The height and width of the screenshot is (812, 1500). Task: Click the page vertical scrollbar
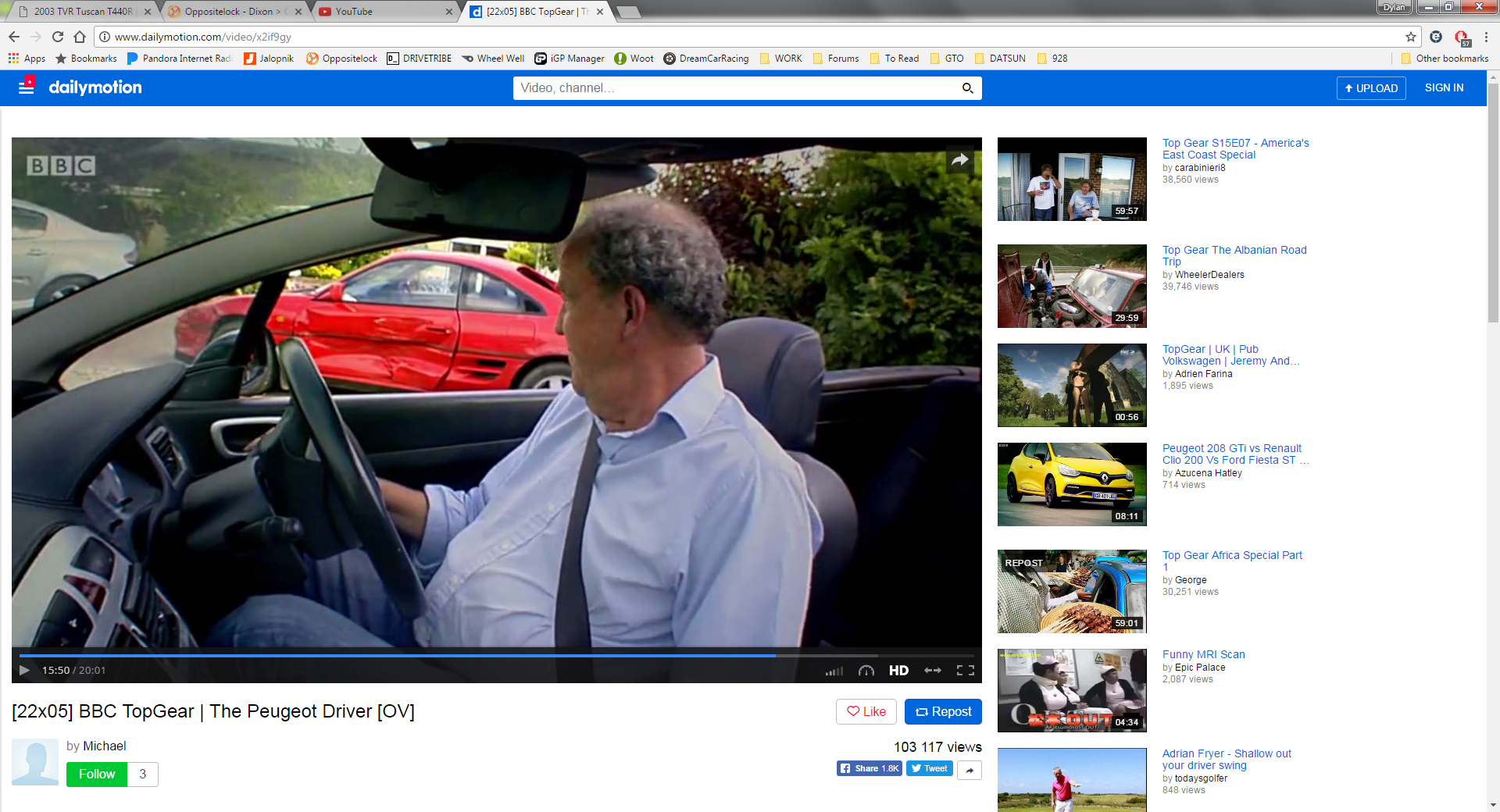1493,203
